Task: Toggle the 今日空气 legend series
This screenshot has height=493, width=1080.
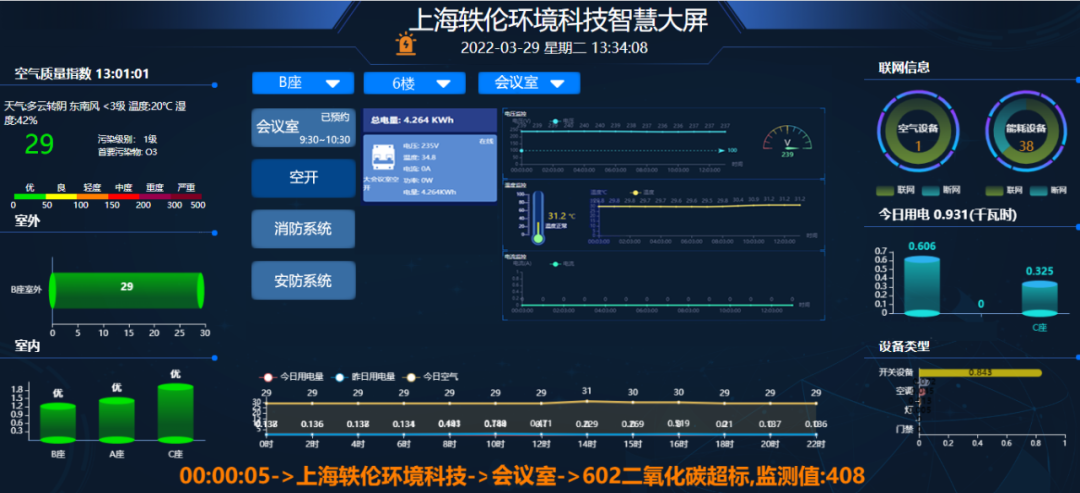Action: pos(431,377)
